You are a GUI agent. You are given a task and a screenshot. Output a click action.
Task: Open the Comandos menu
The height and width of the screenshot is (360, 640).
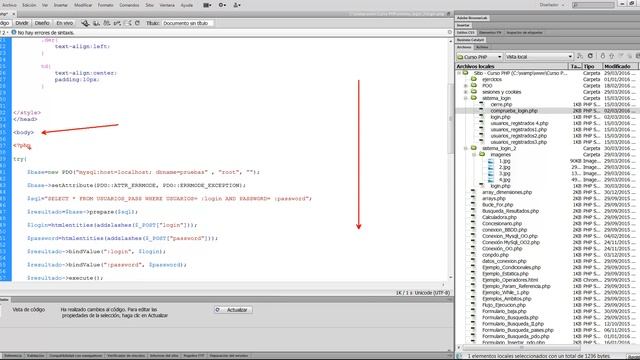pyautogui.click(x=129, y=5)
